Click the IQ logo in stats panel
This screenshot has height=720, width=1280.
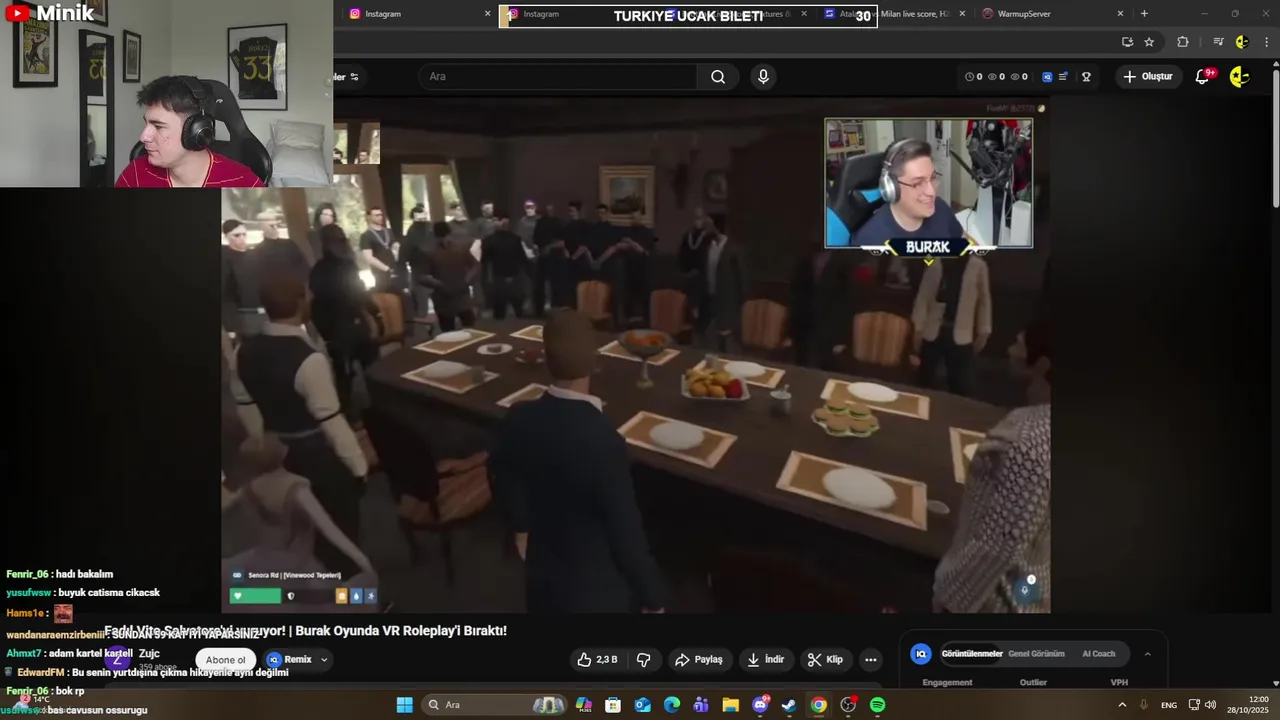pos(921,654)
